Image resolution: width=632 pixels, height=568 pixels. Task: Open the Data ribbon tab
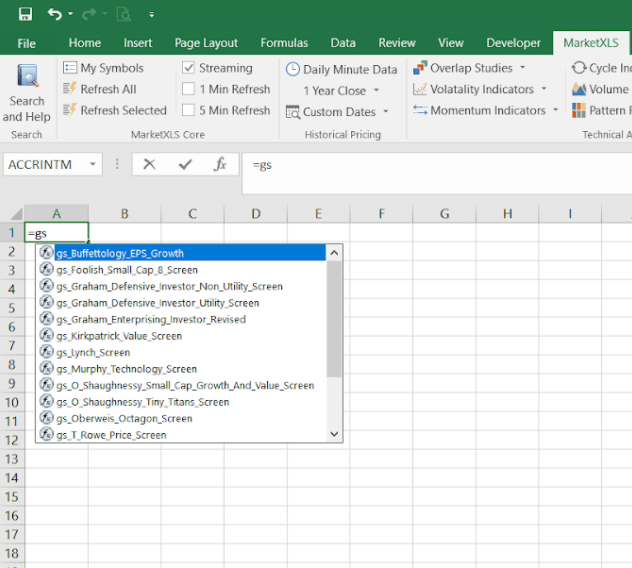click(x=343, y=43)
